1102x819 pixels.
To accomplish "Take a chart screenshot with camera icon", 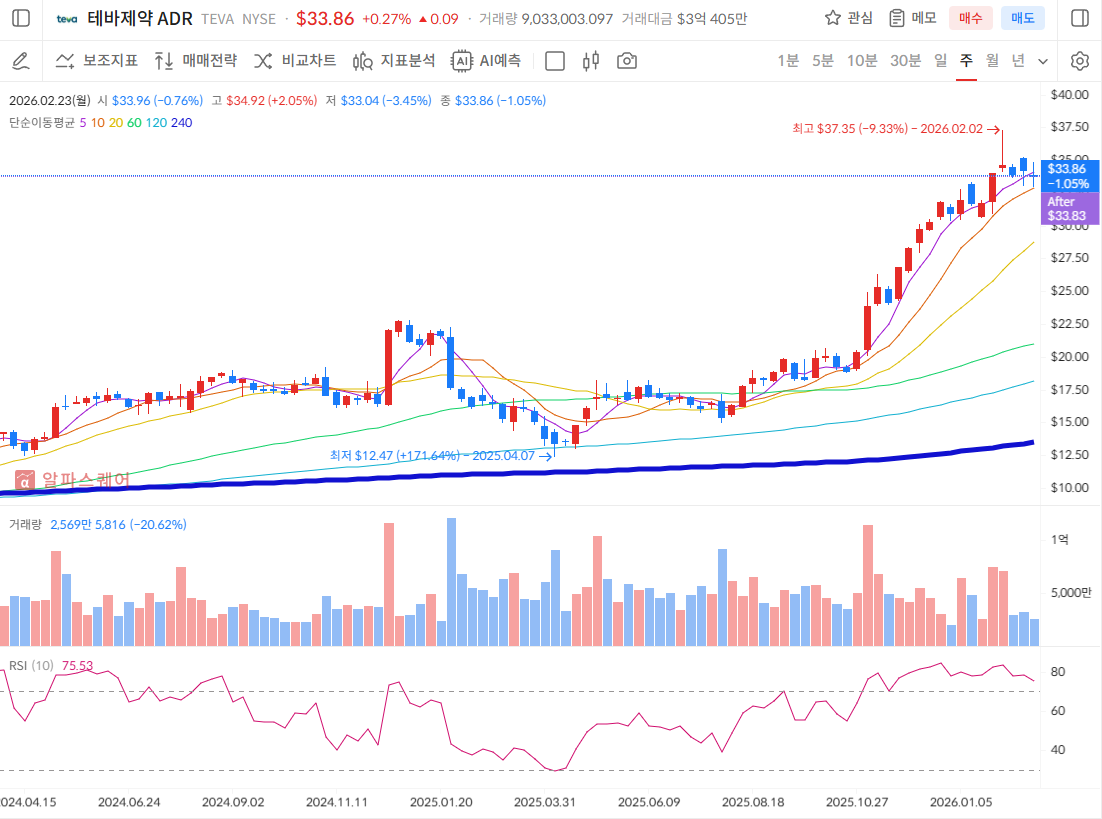I will [x=627, y=61].
